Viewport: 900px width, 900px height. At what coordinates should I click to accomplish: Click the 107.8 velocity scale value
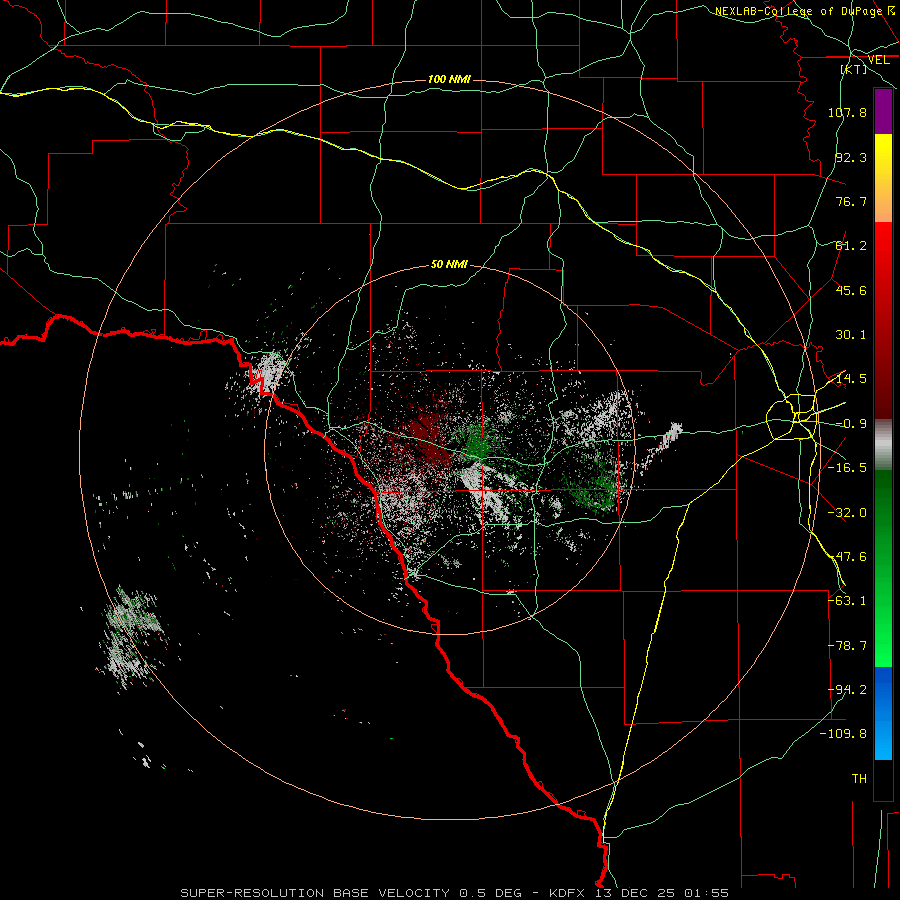tap(847, 112)
